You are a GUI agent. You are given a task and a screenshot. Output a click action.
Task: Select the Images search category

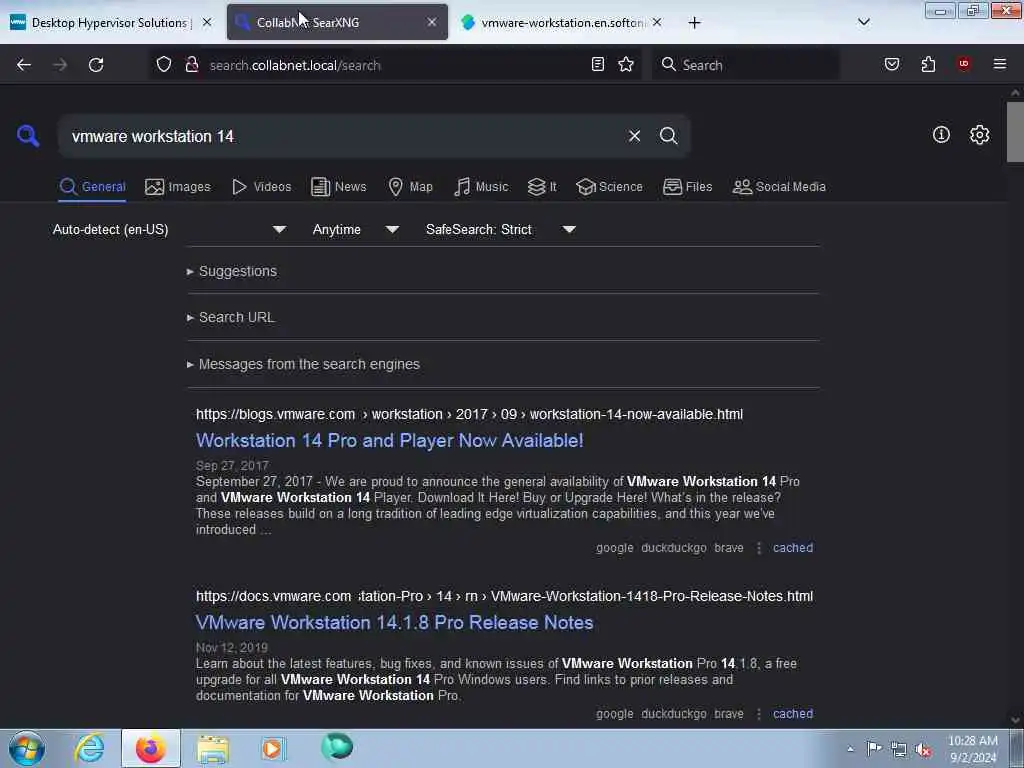[x=178, y=187]
